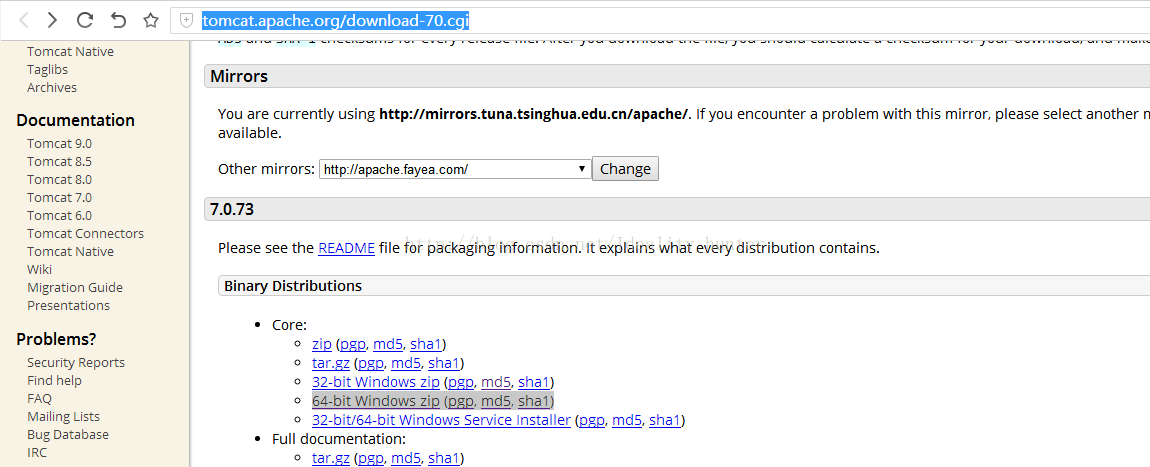Download the 64-bit Windows zip
The image size is (1150, 467).
(376, 401)
